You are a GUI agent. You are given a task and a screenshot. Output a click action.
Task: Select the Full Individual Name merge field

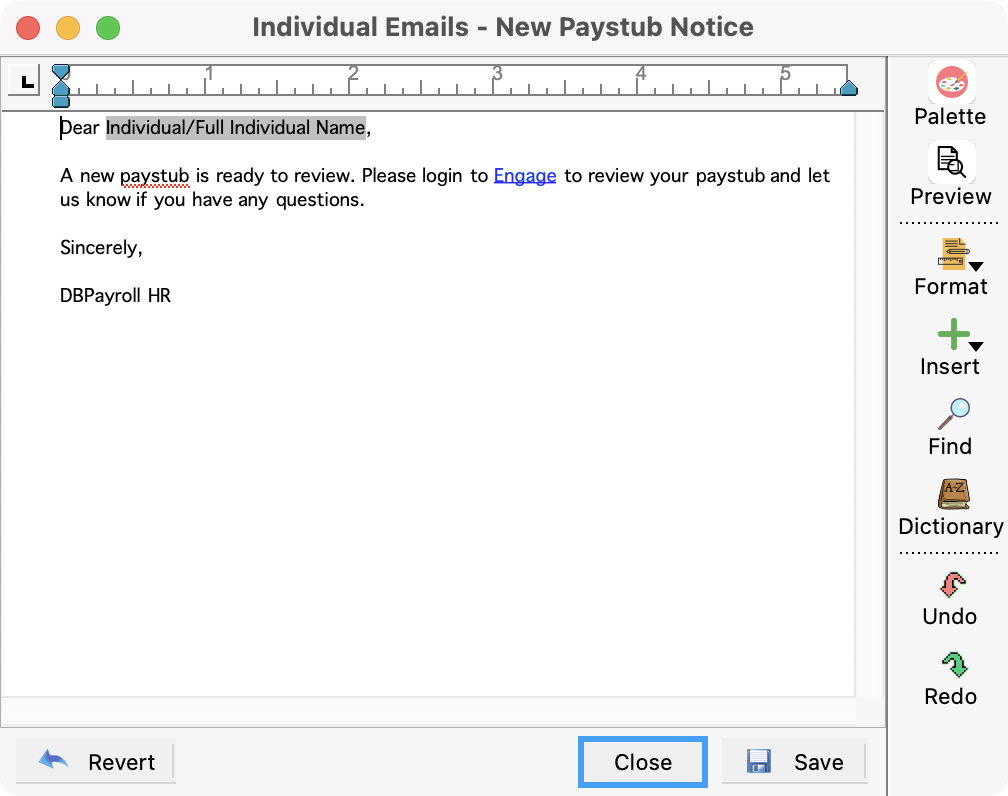click(x=236, y=128)
